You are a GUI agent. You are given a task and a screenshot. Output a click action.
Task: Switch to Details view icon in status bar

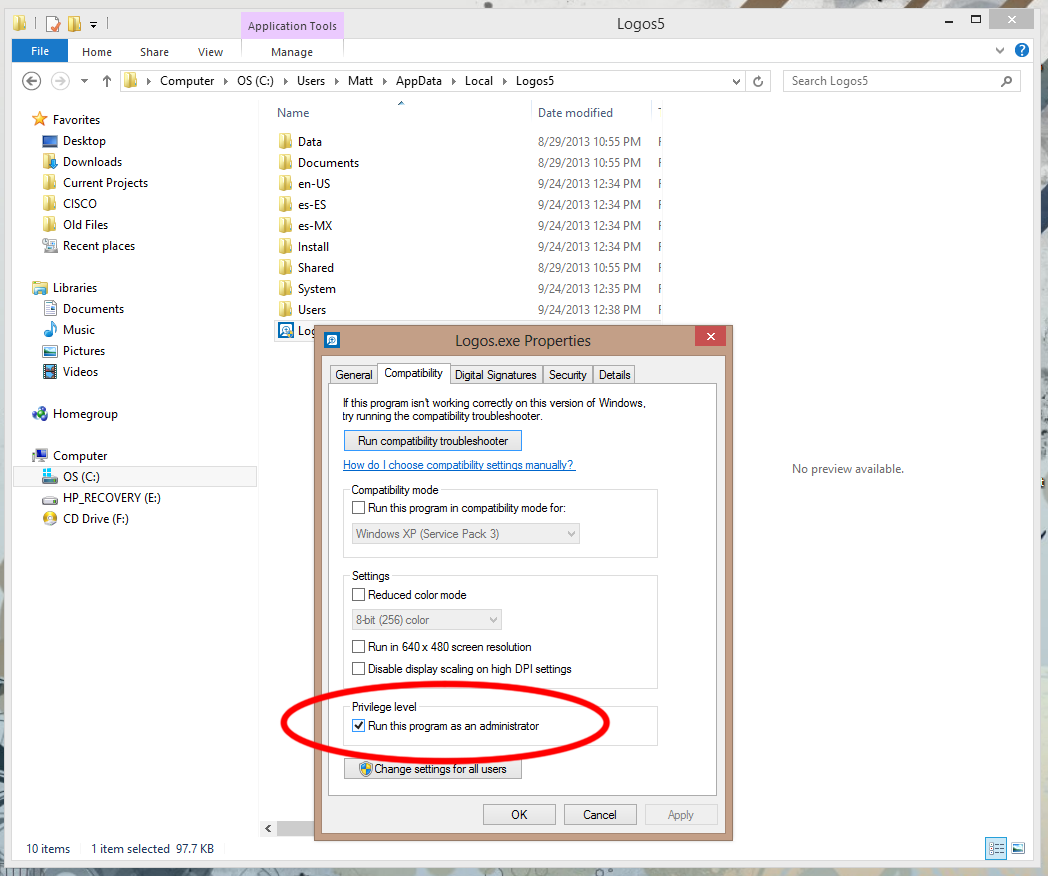click(x=997, y=849)
